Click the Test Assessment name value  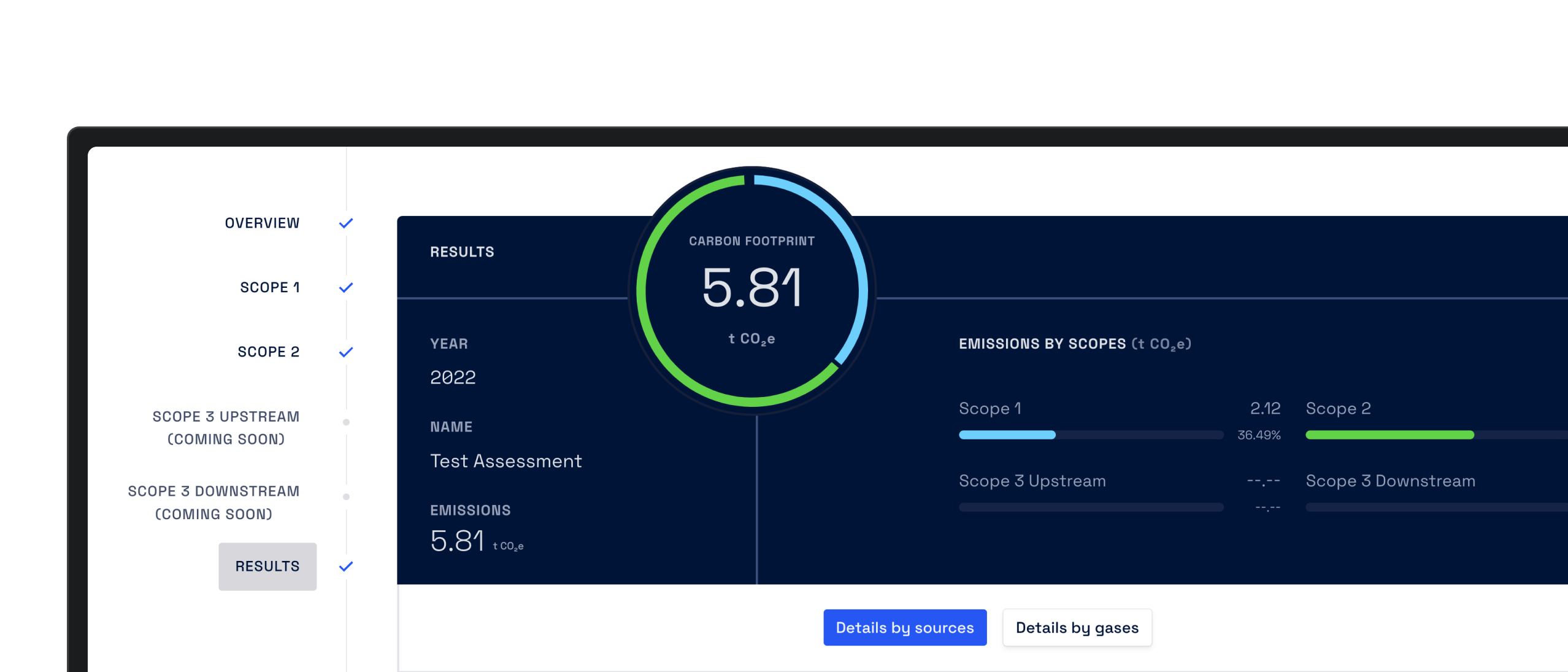click(505, 461)
